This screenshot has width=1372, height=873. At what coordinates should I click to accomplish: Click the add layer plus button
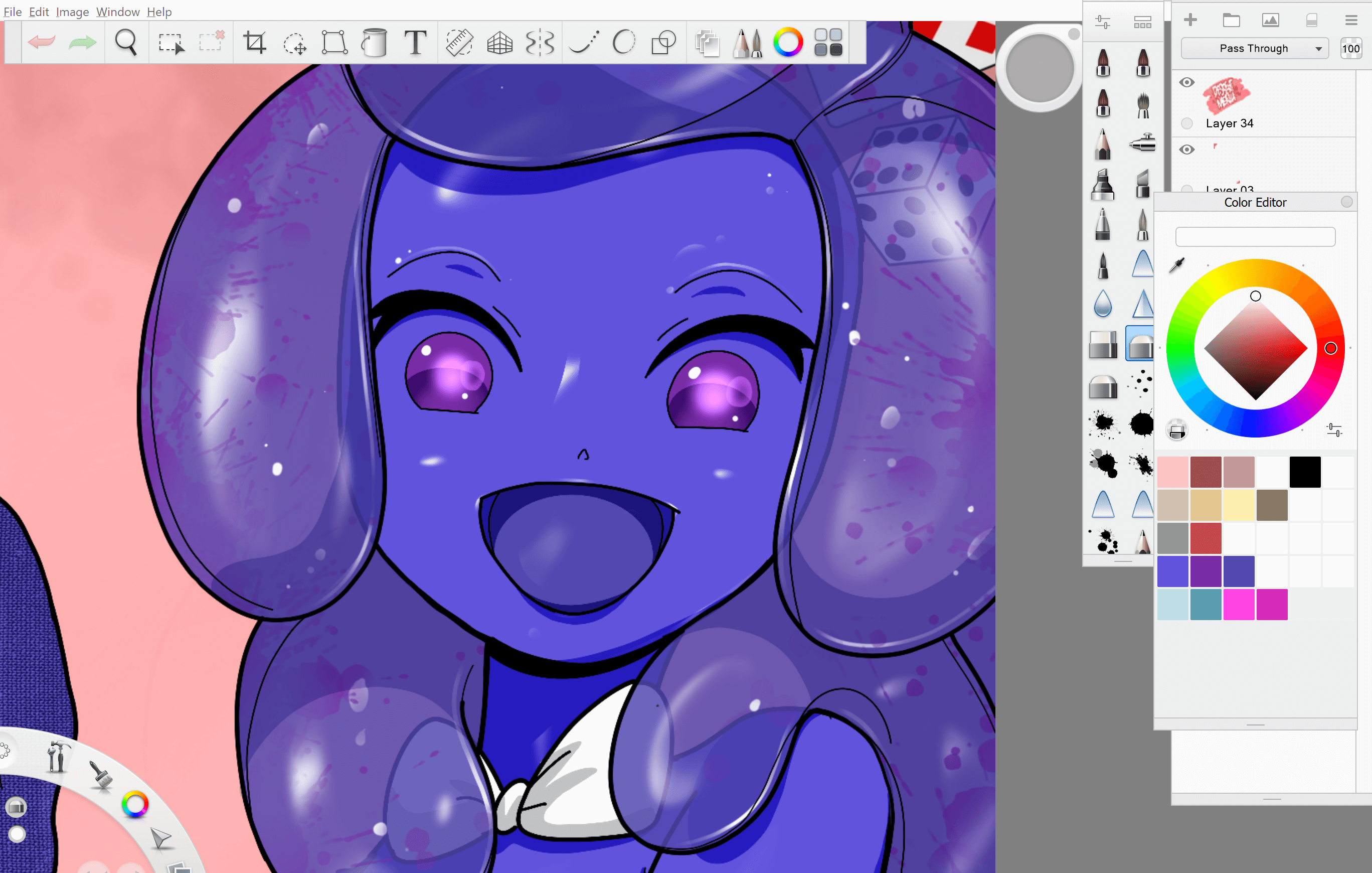click(1190, 21)
